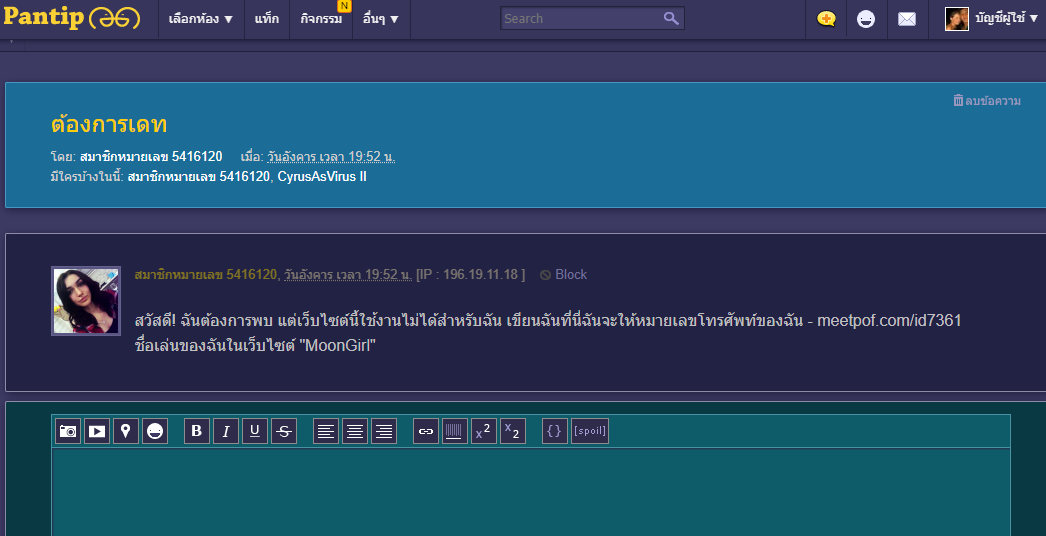Open สมาชิกหมายเลข 5416120 author link in header
1046x536 pixels.
coord(151,157)
